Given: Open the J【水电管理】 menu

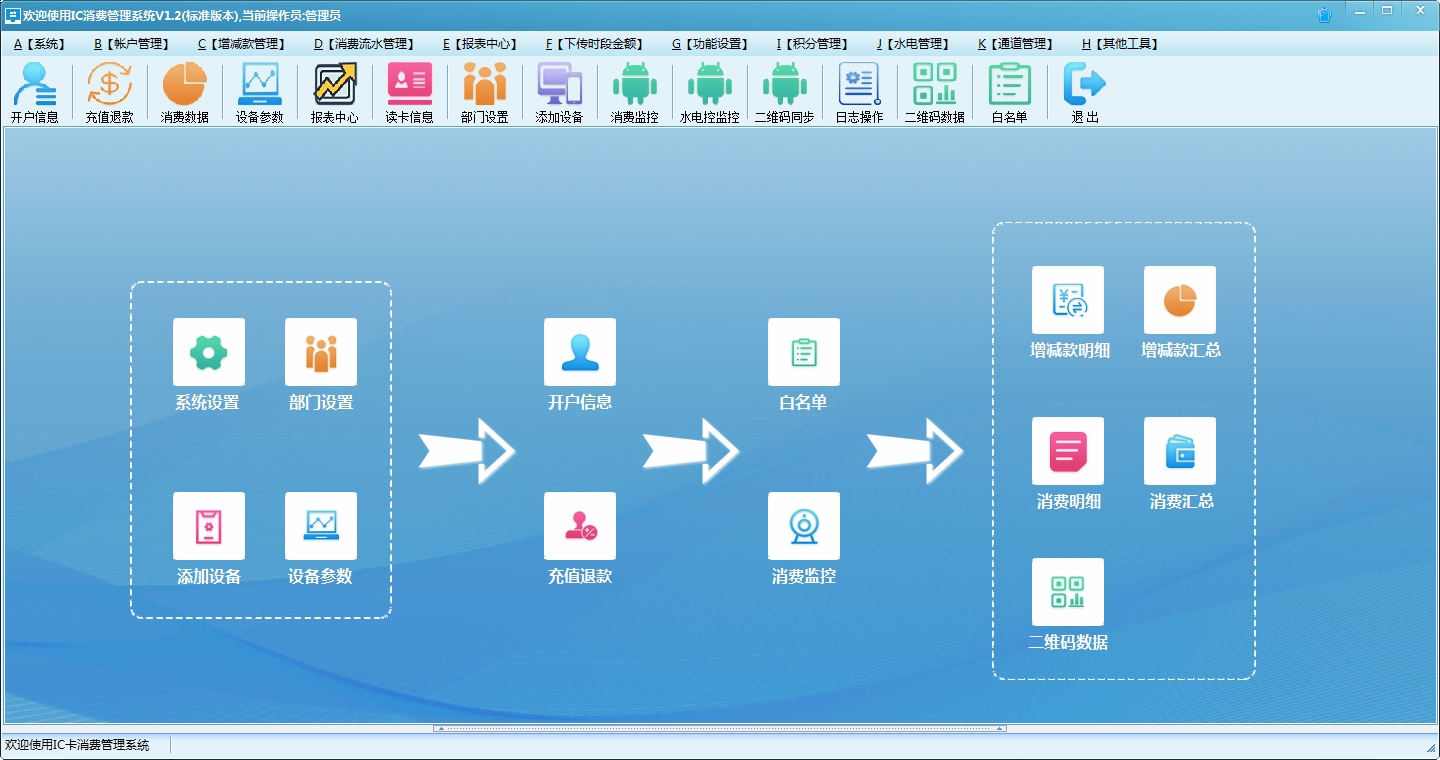Looking at the screenshot, I should tap(913, 44).
